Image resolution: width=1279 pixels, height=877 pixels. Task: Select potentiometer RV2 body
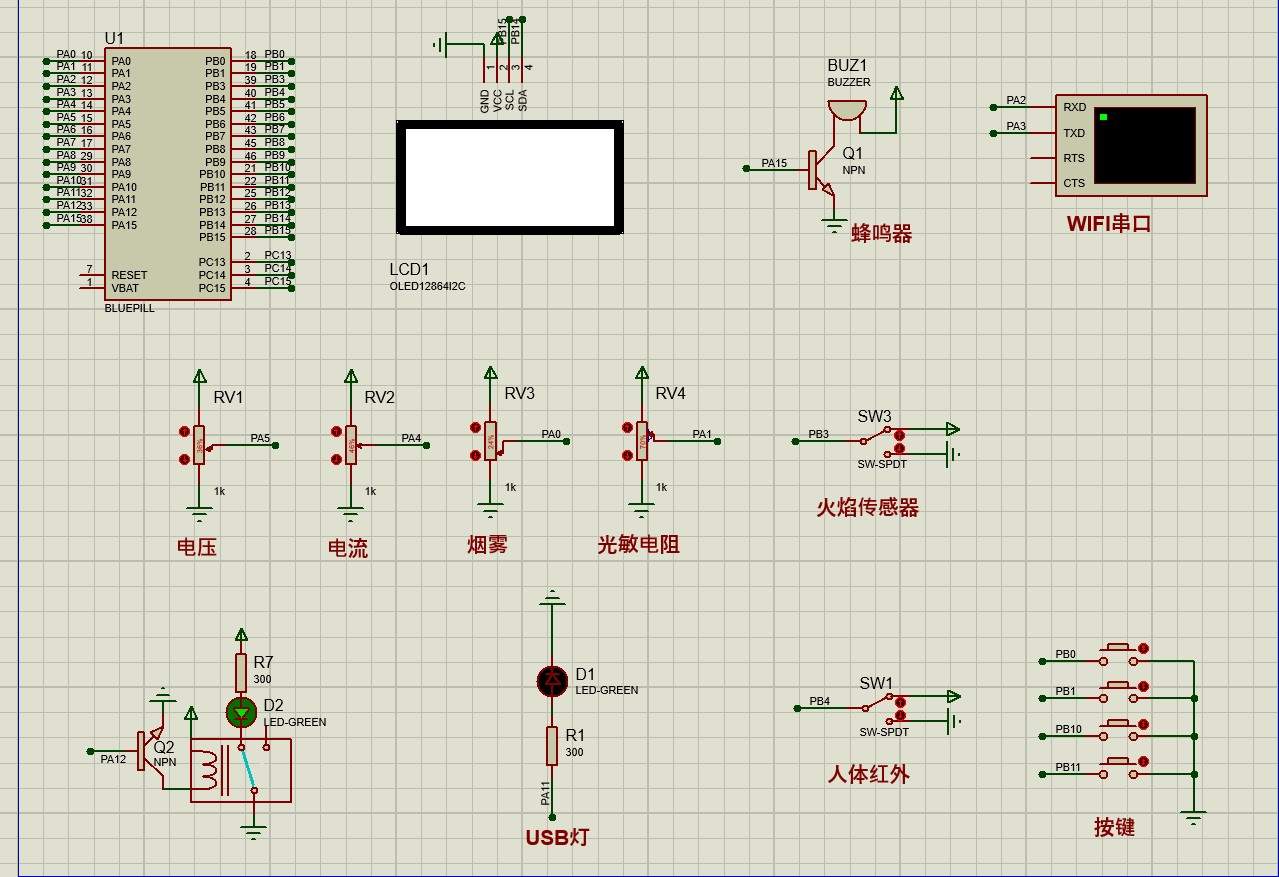[351, 445]
